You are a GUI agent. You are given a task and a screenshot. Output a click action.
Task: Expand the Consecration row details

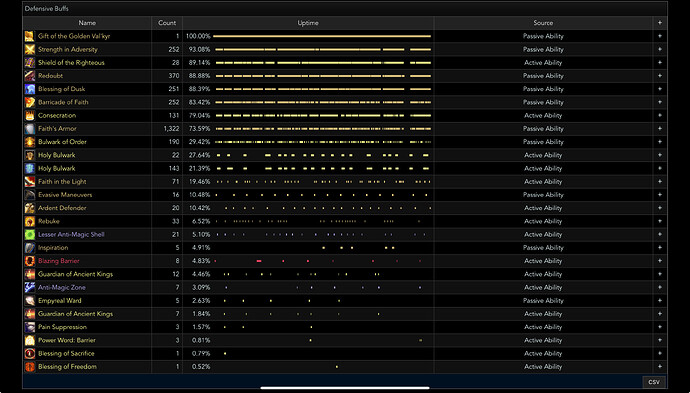(x=660, y=115)
